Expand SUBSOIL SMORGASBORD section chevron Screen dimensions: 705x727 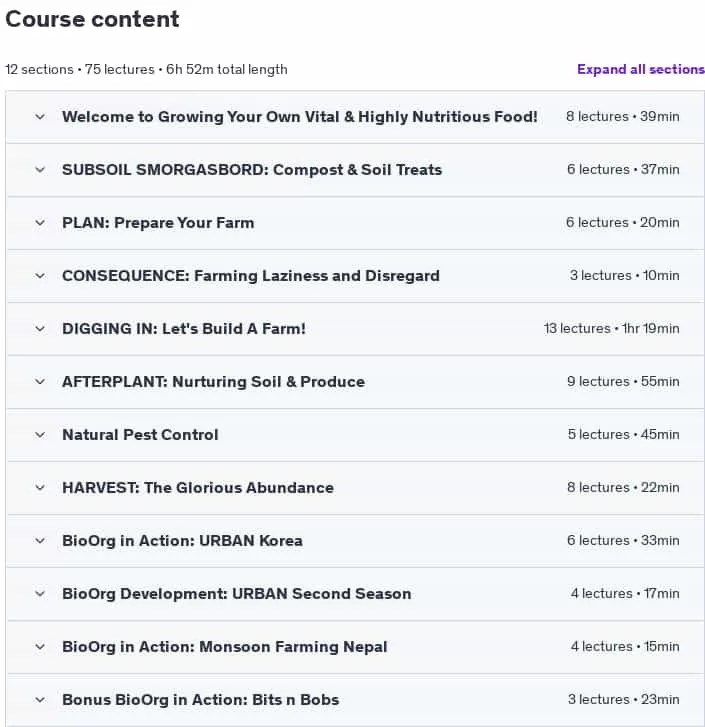coord(40,170)
